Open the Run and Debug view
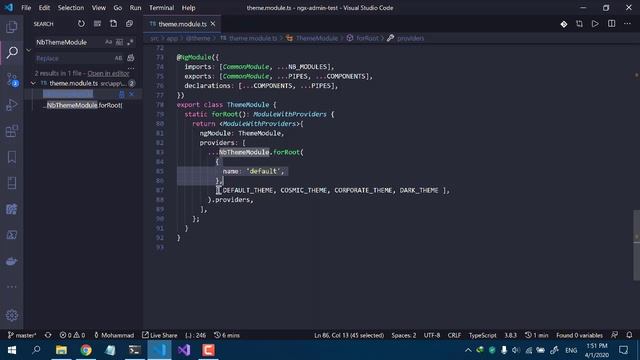 click(x=12, y=105)
